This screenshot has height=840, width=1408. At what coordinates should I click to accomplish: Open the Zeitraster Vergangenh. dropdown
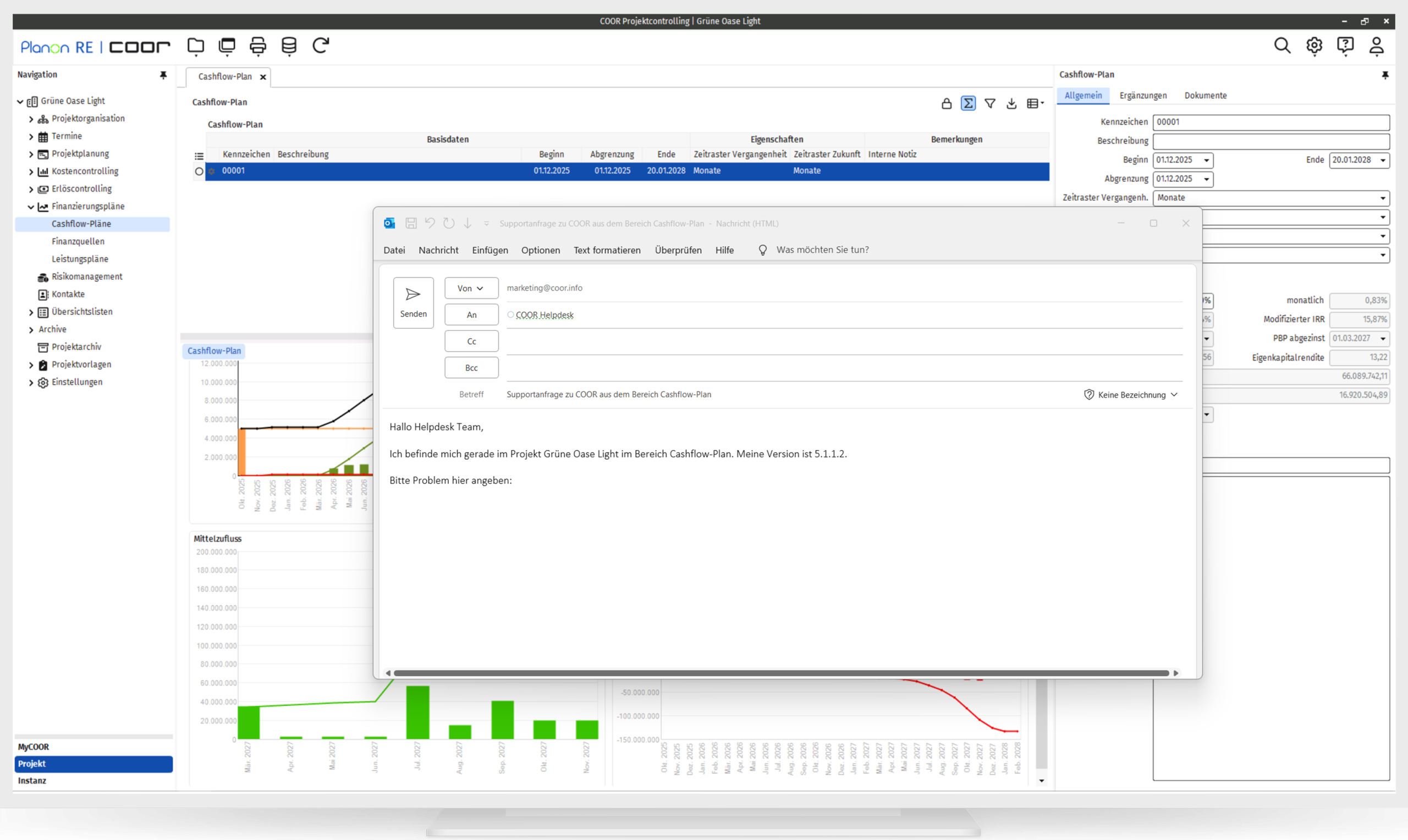pos(1383,198)
